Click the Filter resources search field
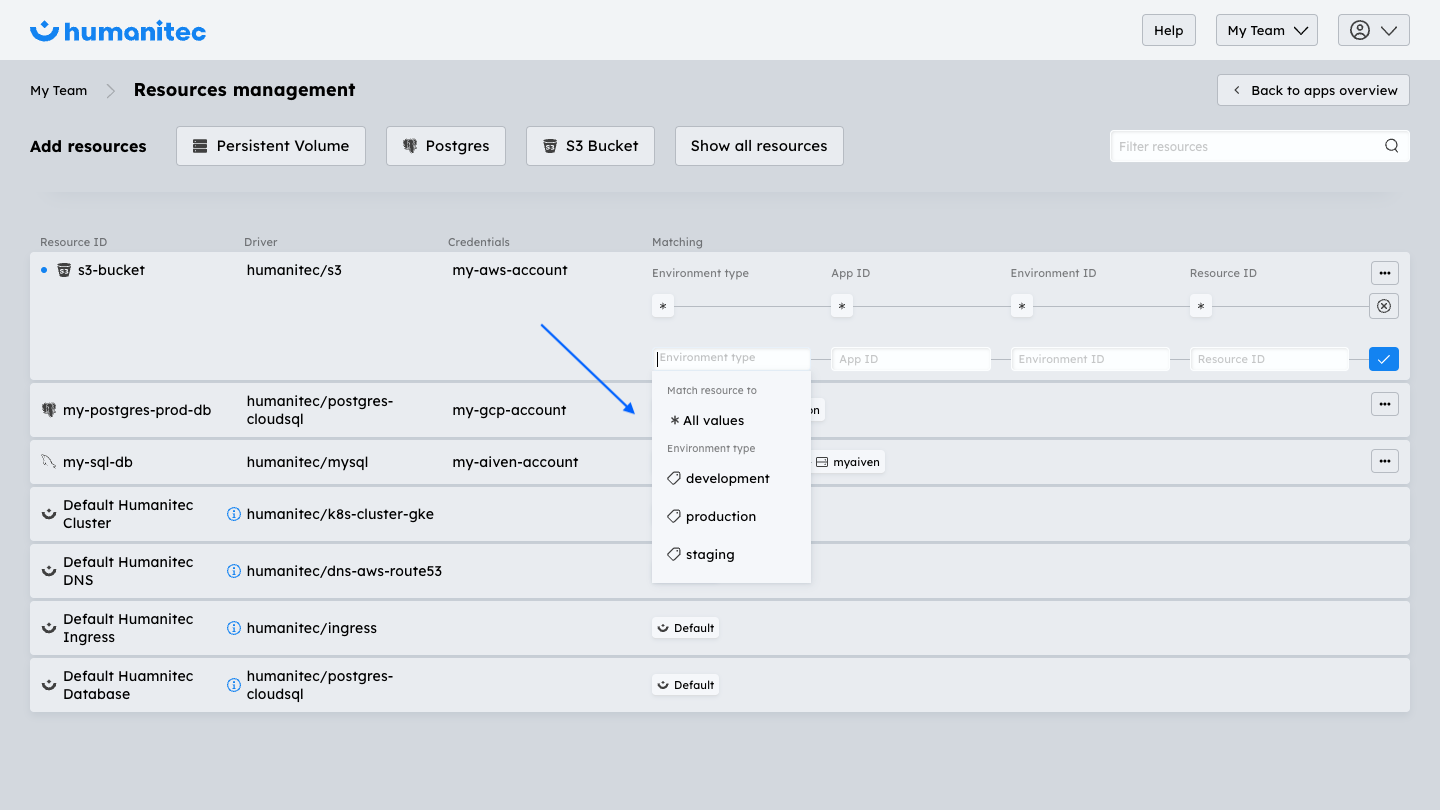This screenshot has width=1440, height=810. coord(1245,146)
